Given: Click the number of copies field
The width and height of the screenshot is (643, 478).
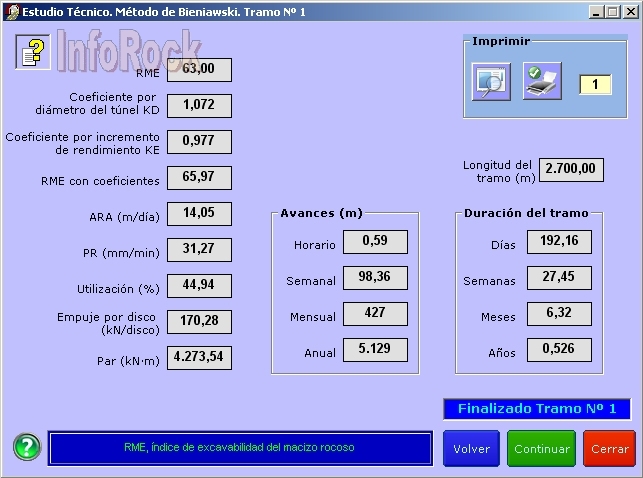Looking at the screenshot, I should 595,85.
